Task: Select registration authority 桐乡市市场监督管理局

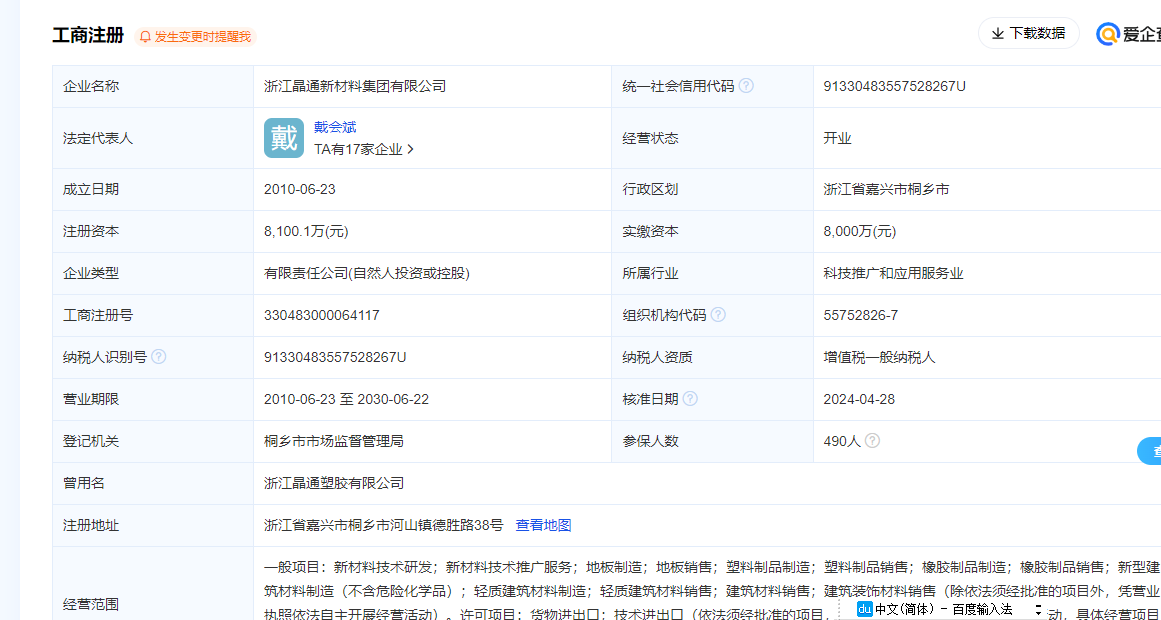Action: (x=333, y=441)
